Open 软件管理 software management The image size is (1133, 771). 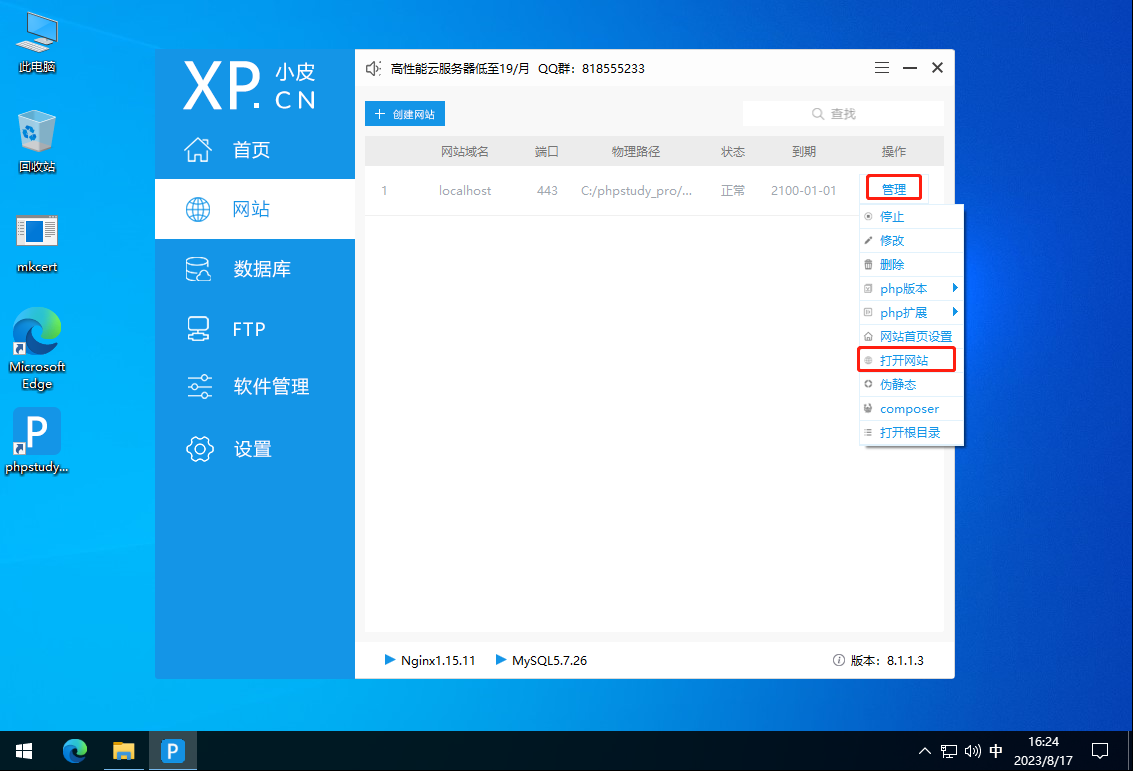pos(254,387)
